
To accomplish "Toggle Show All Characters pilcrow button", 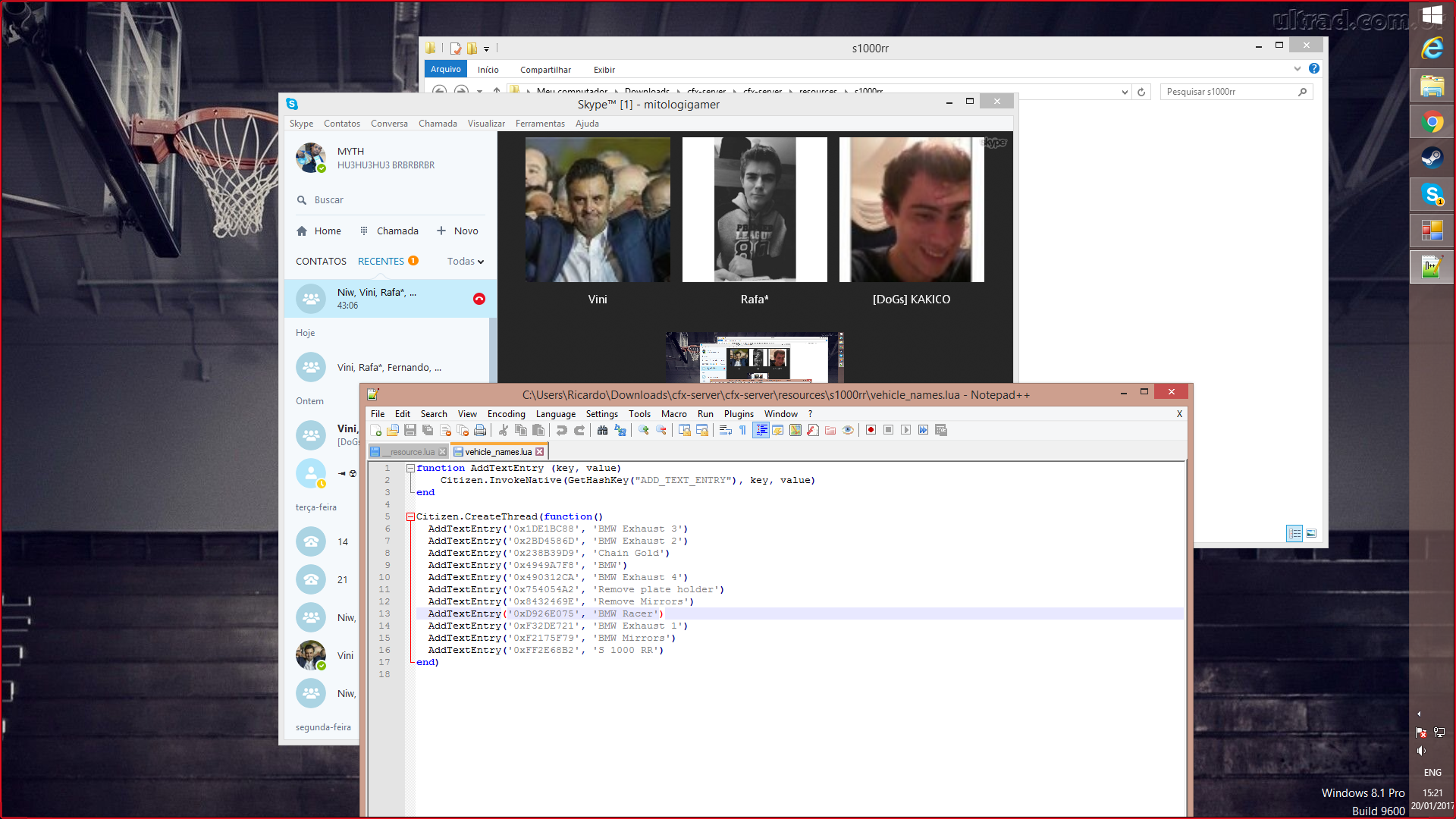I will [742, 430].
